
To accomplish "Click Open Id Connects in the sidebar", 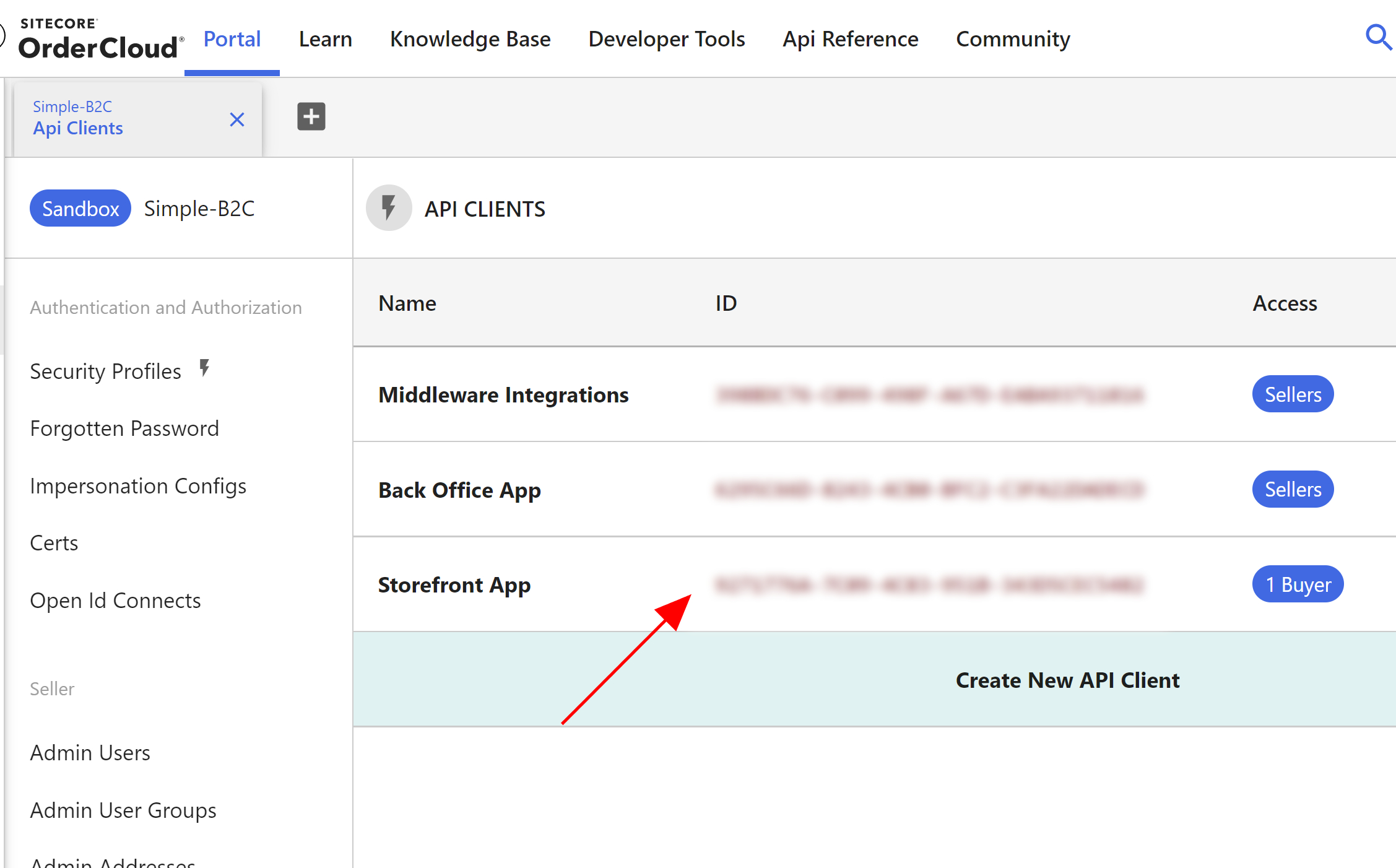I will click(115, 600).
